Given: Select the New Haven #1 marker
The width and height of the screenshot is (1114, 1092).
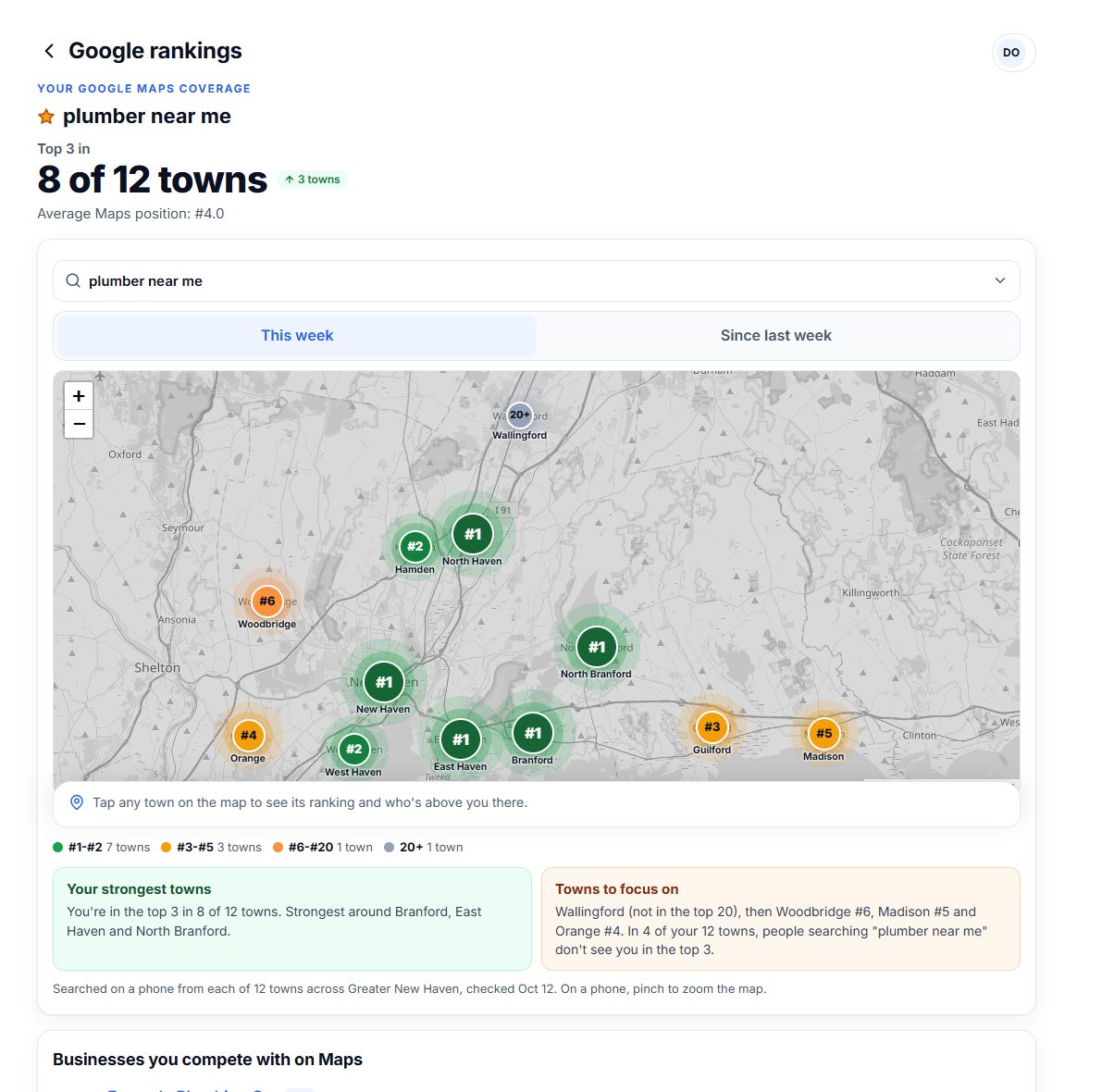Looking at the screenshot, I should click(x=384, y=682).
